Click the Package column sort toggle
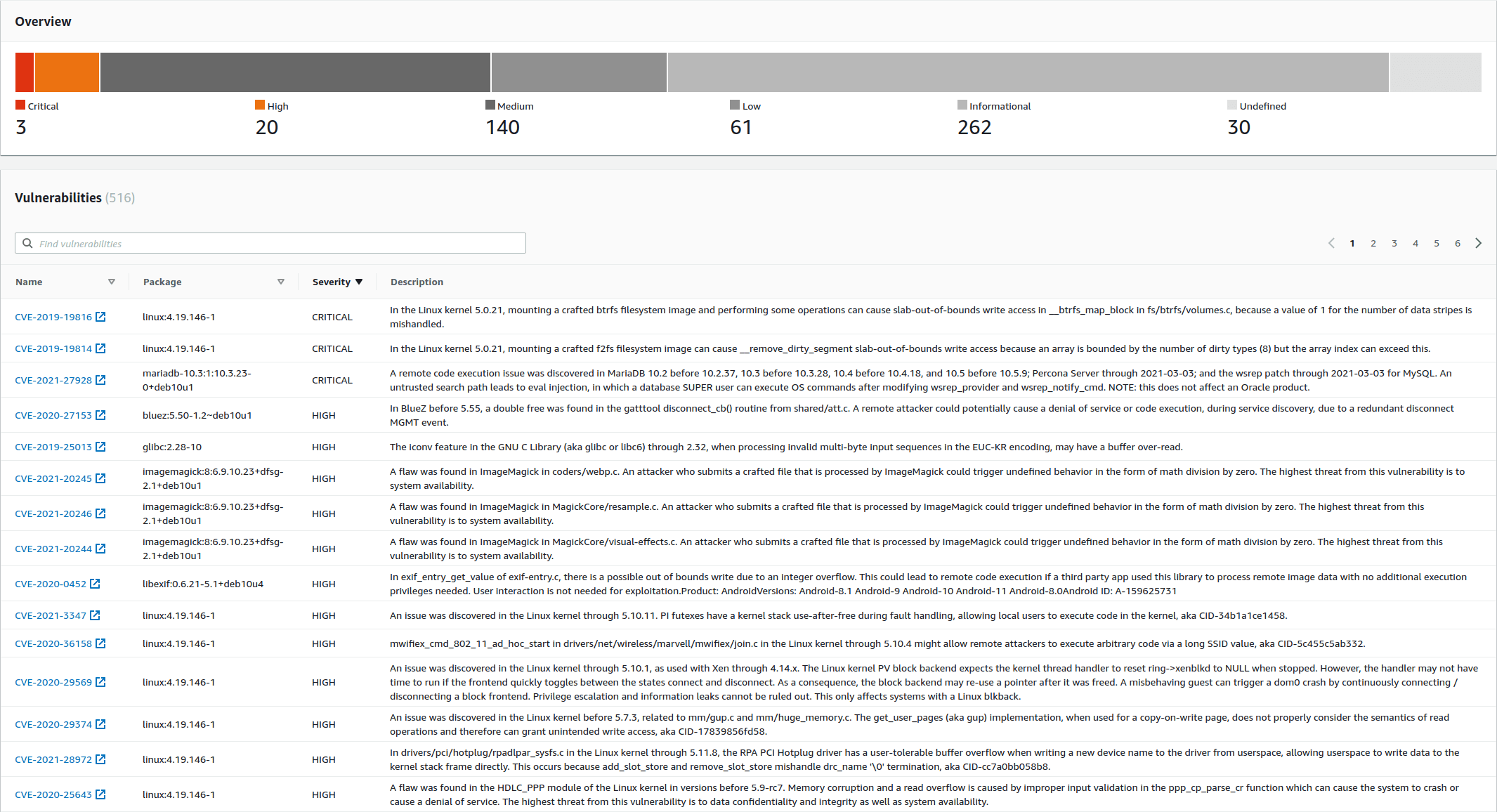 [x=279, y=282]
